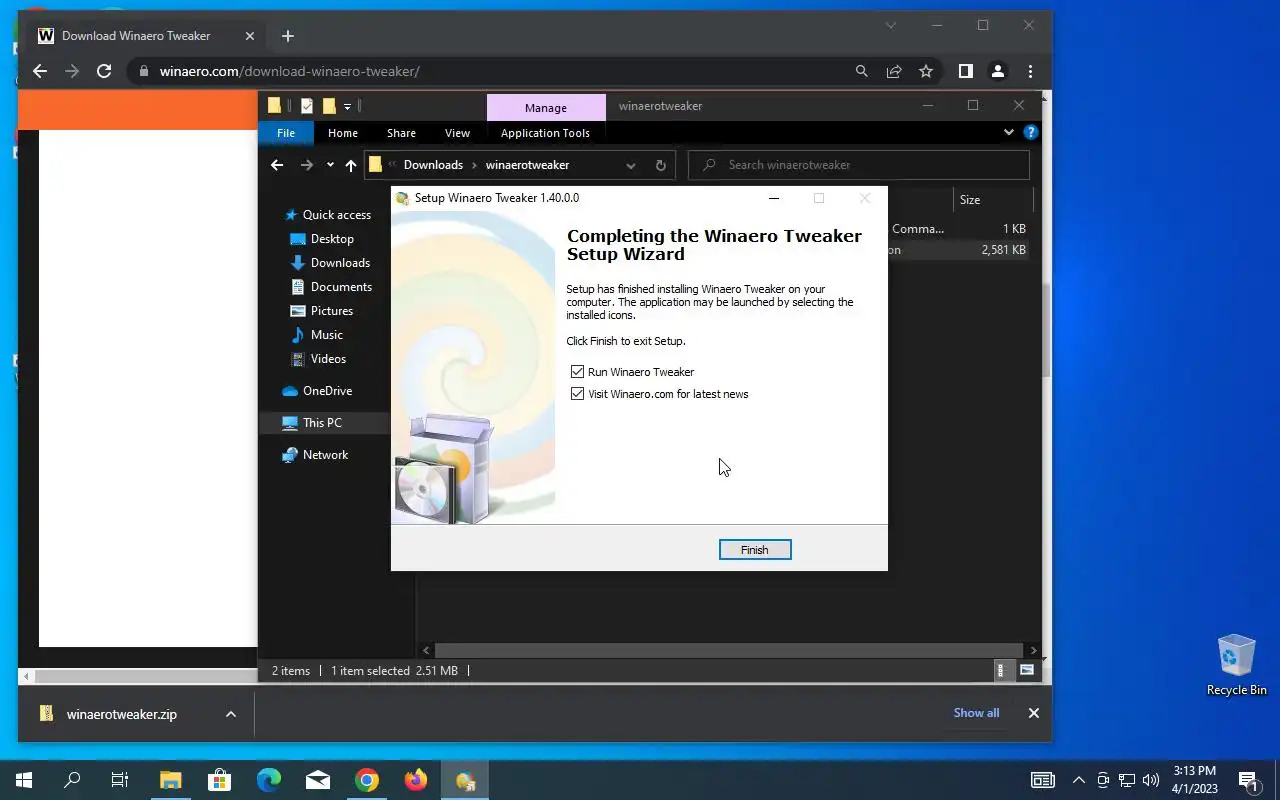The image size is (1280, 800).
Task: Switch Explorer to details view icon
Action: (1001, 671)
